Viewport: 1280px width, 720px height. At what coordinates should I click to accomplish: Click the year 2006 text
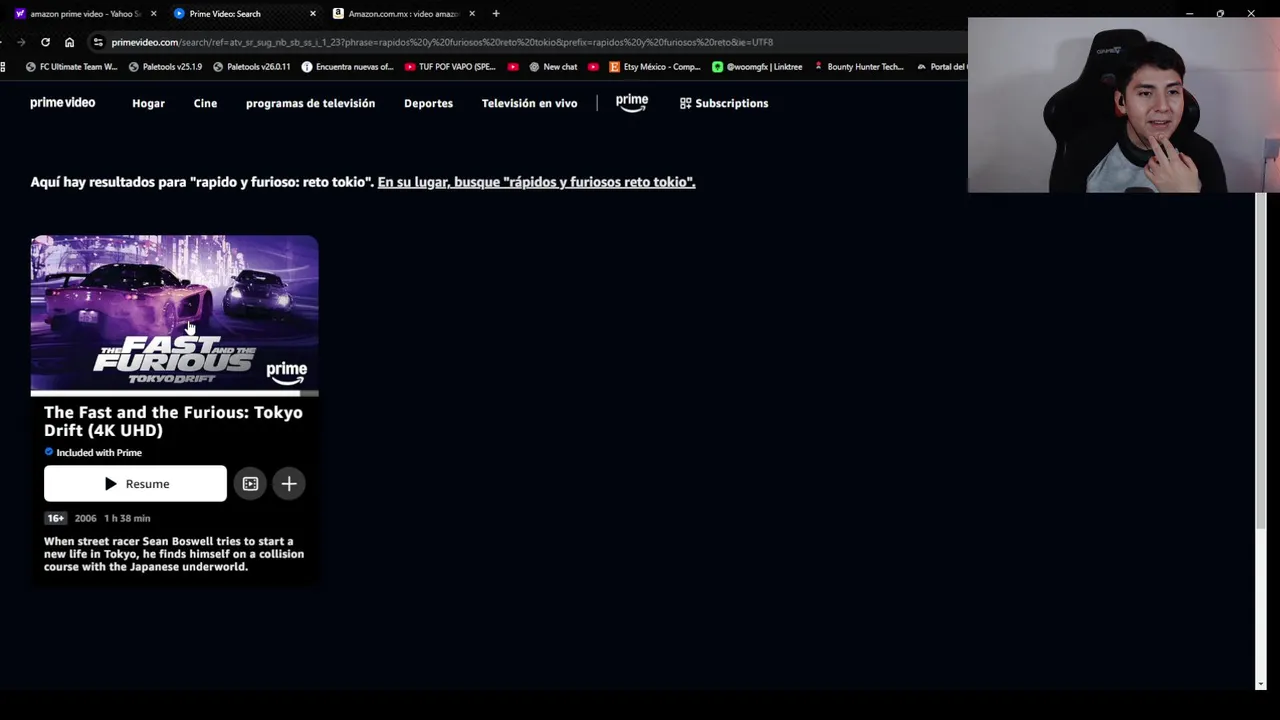point(85,518)
